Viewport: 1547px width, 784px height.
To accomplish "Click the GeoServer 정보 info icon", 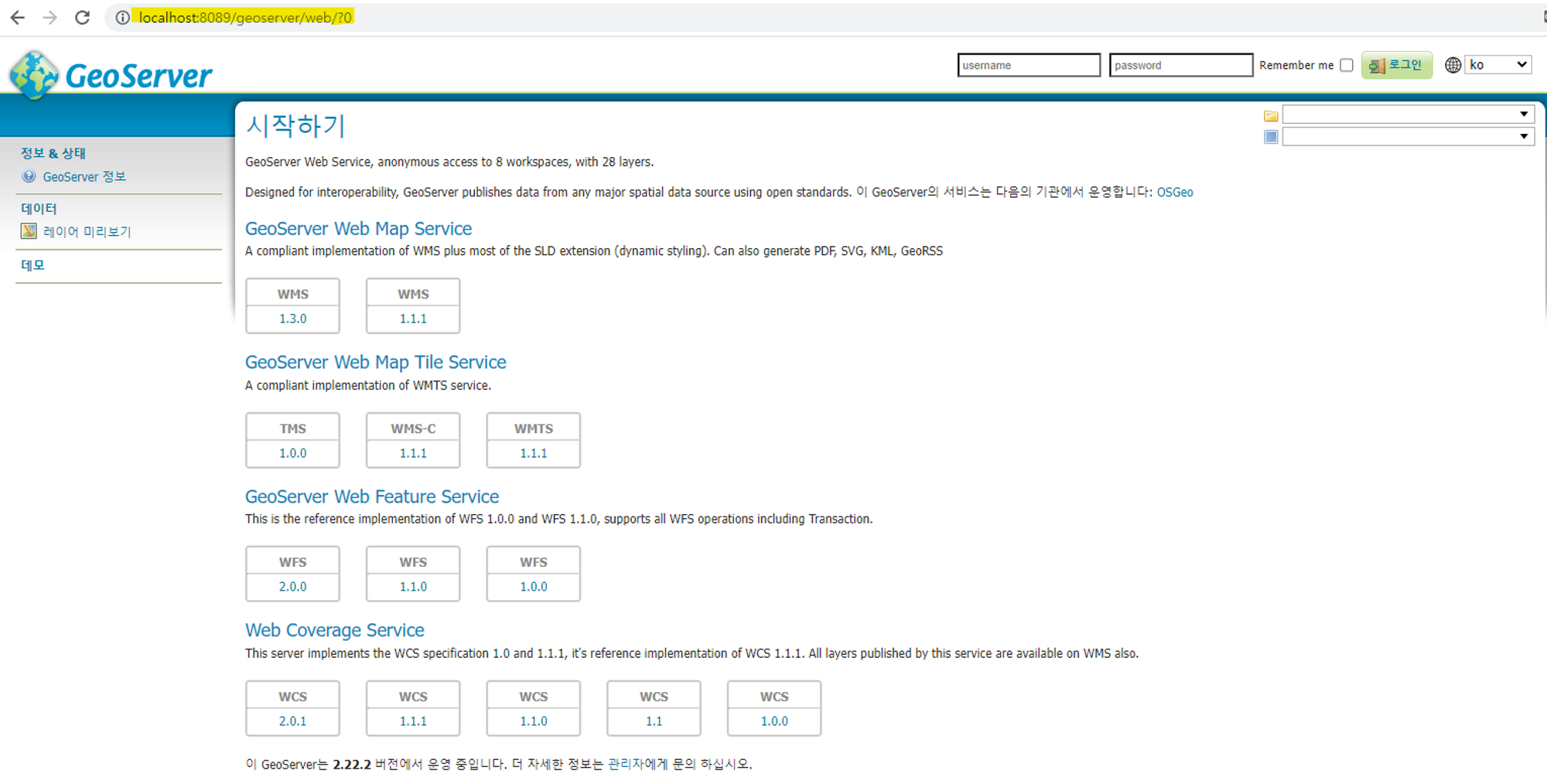I will pos(29,176).
